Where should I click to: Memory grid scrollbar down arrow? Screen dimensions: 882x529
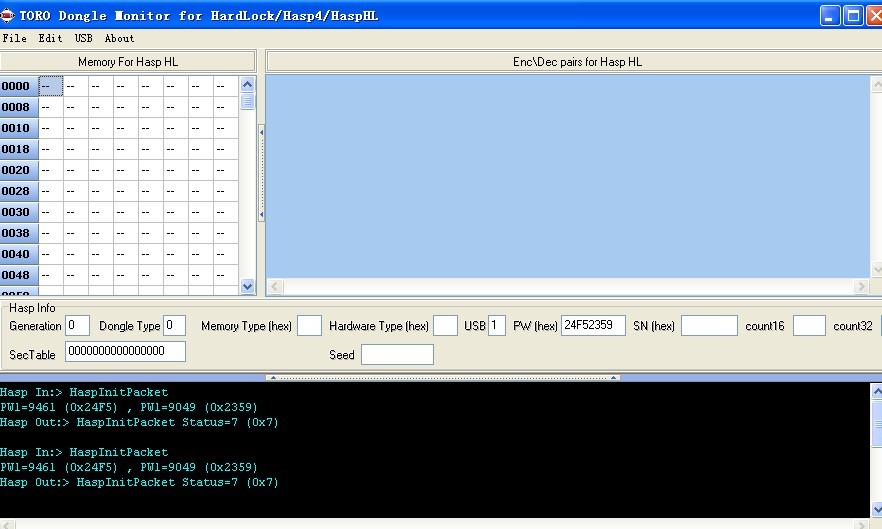(x=248, y=286)
